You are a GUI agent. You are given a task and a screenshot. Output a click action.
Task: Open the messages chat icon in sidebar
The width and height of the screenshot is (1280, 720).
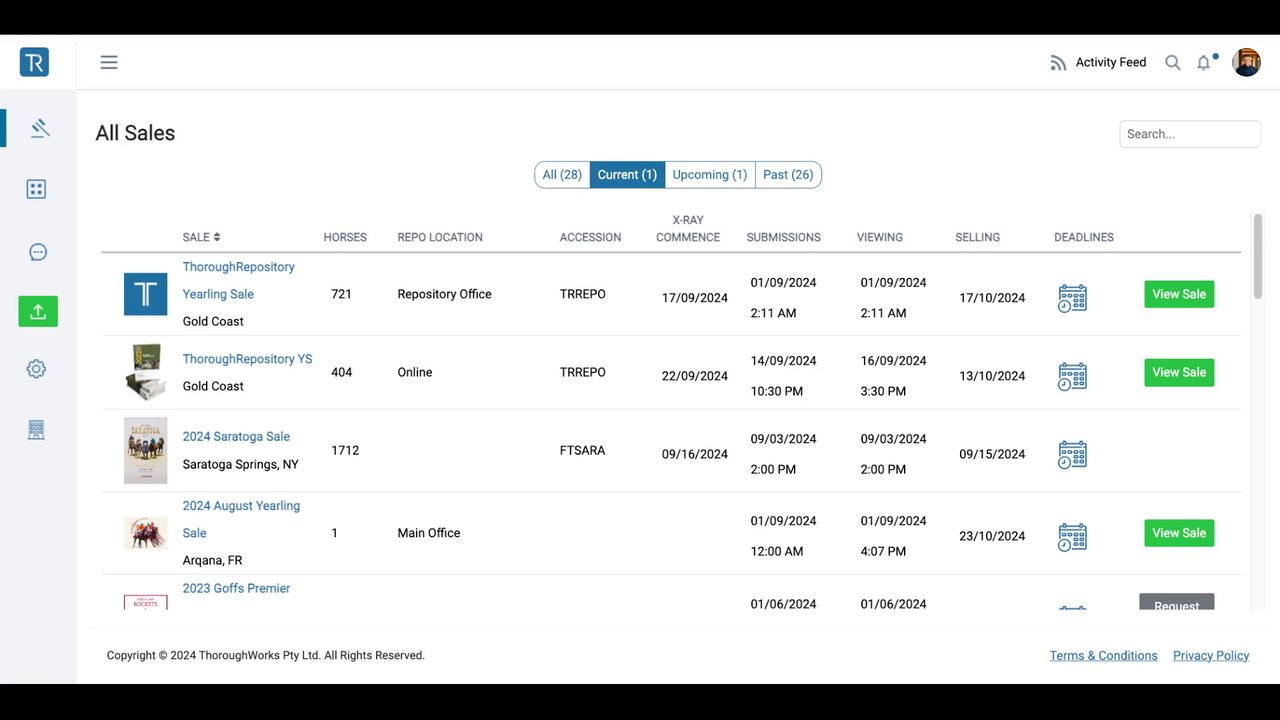(38, 252)
